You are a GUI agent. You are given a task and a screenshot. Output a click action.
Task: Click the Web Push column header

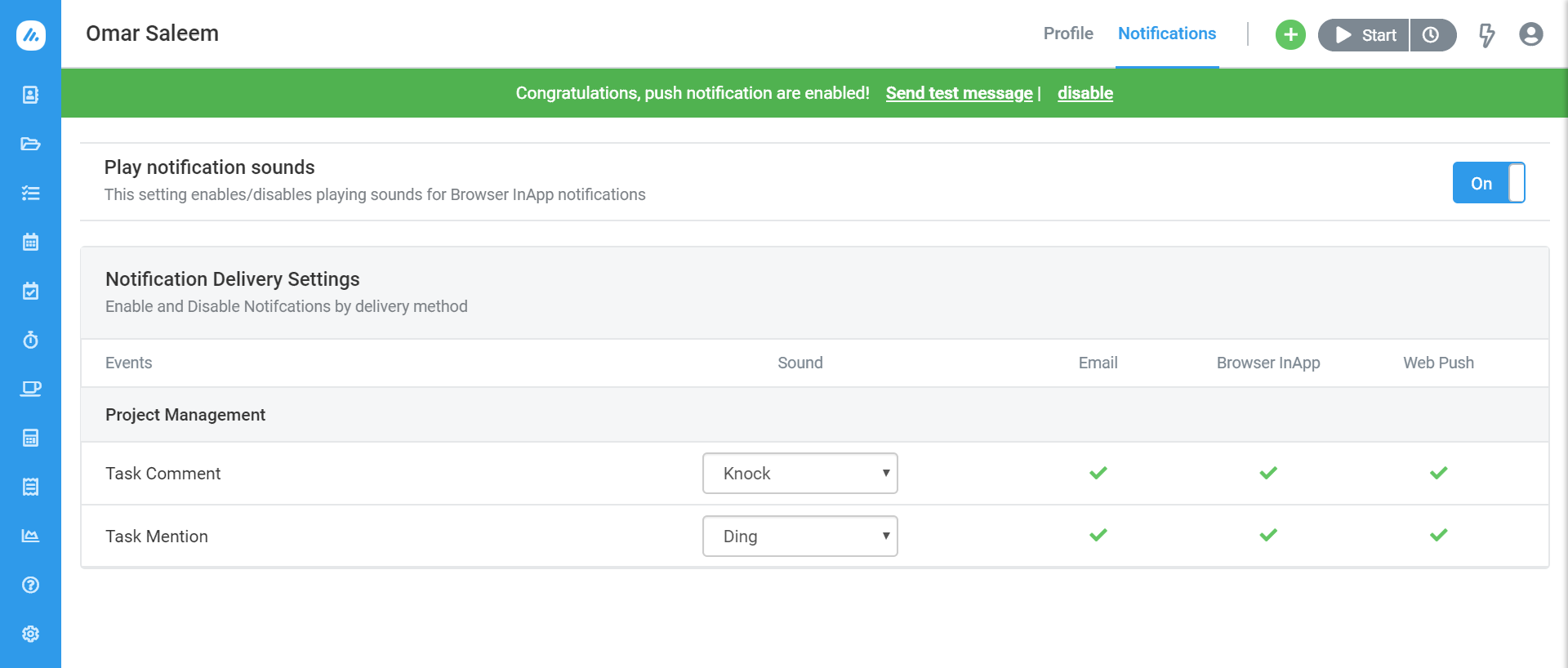pyautogui.click(x=1439, y=363)
